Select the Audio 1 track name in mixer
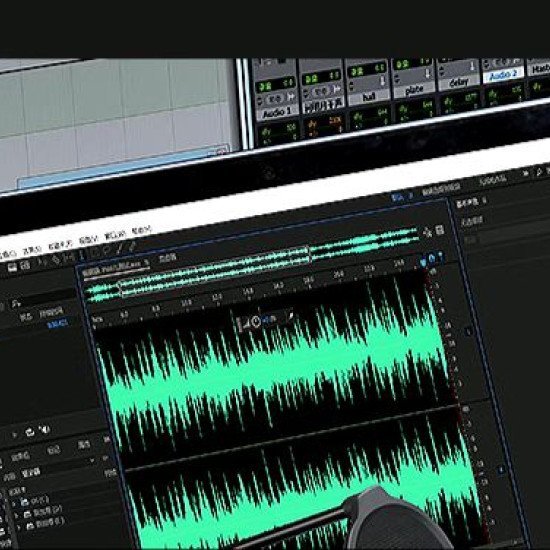 [x=277, y=113]
